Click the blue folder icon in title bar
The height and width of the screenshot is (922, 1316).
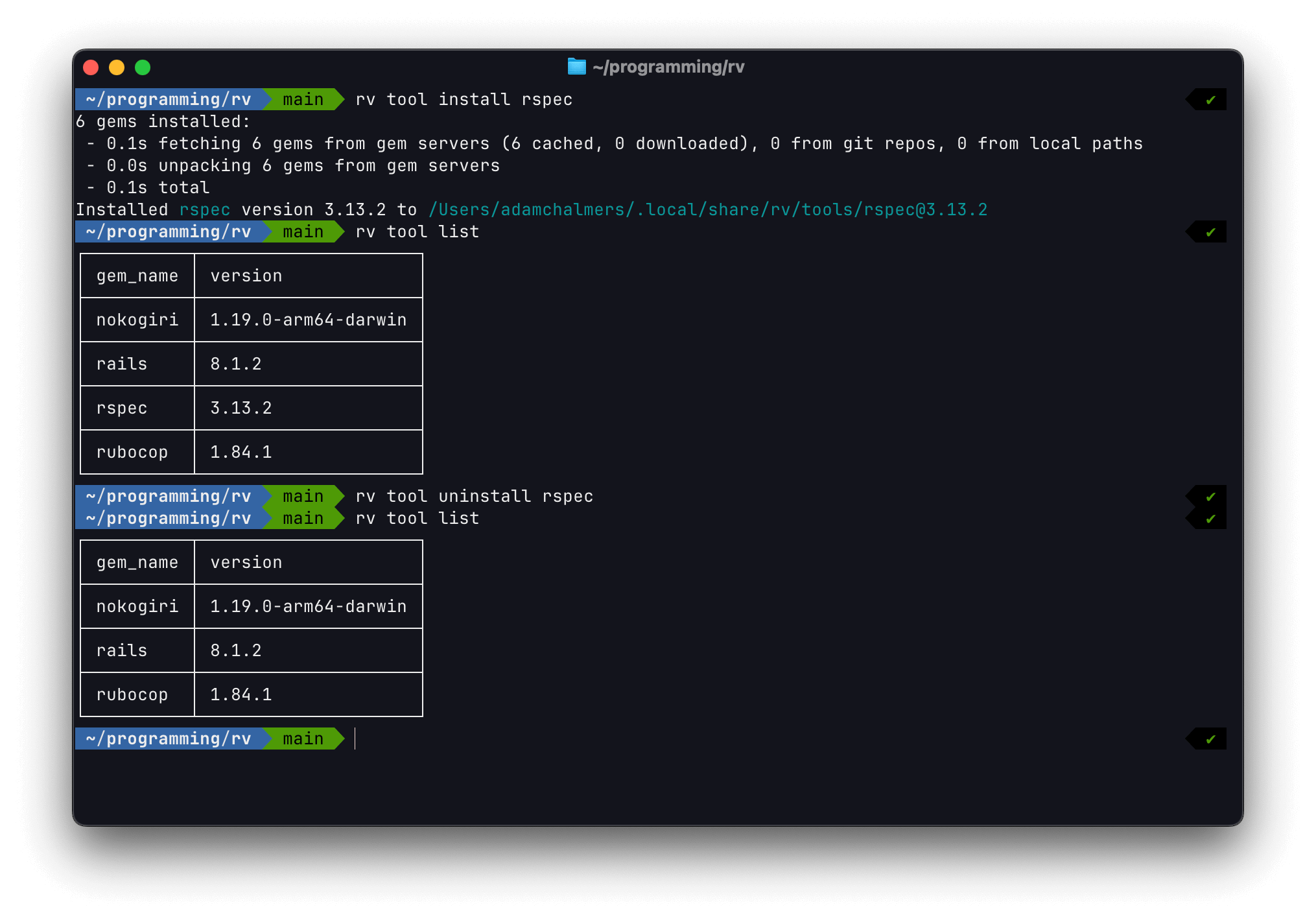(576, 66)
